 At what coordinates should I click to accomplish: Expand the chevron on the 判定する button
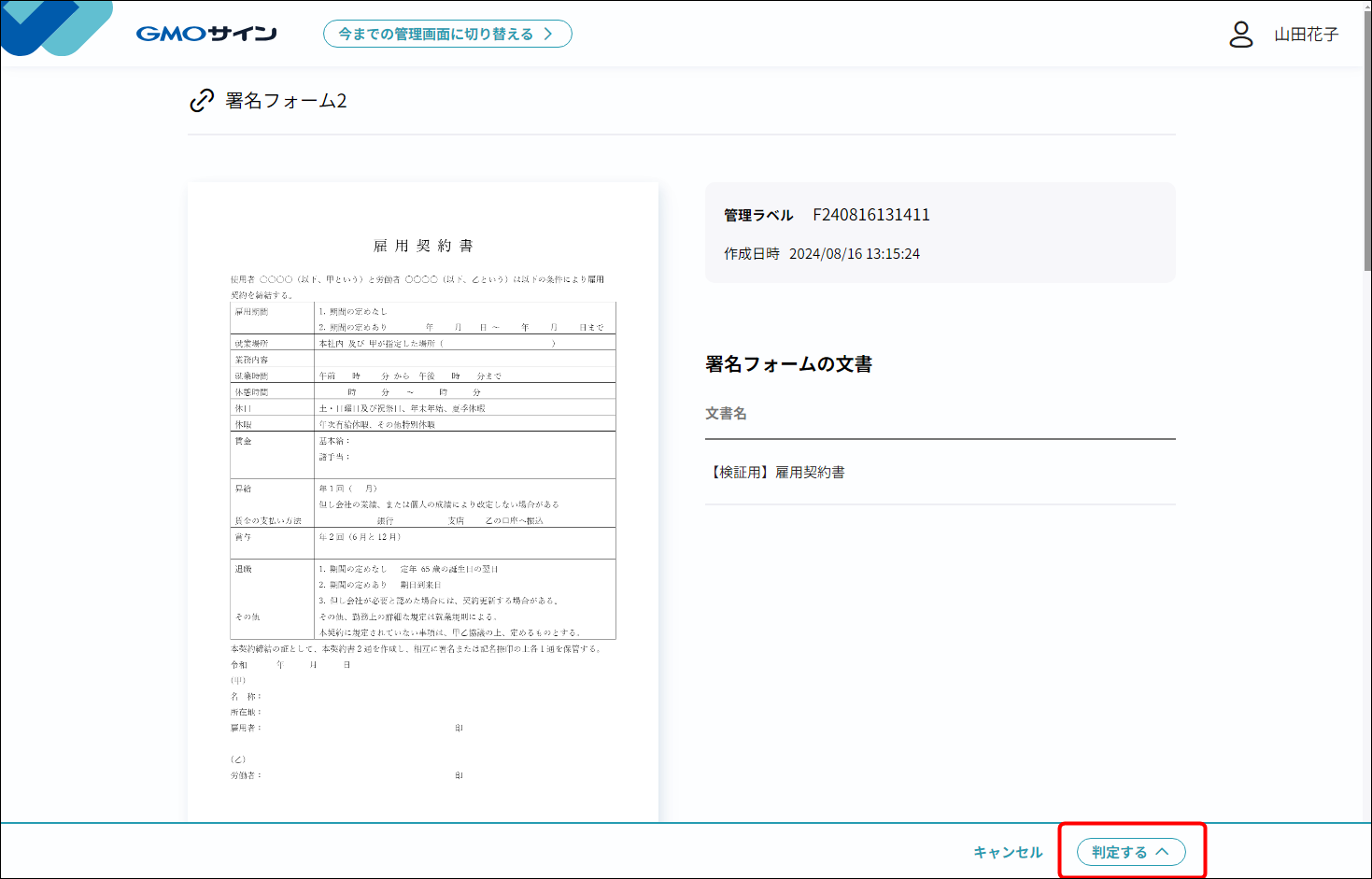(1163, 852)
